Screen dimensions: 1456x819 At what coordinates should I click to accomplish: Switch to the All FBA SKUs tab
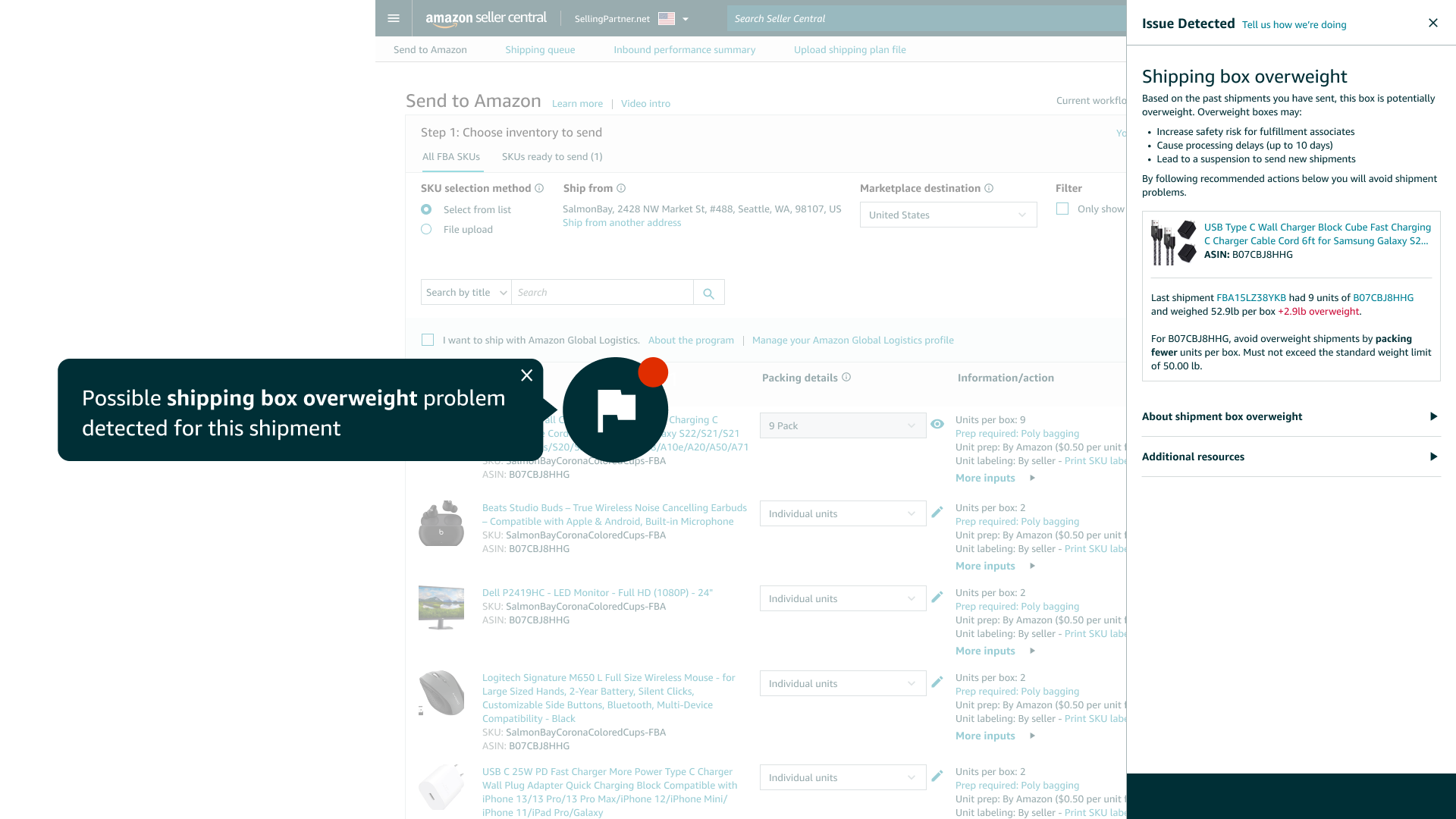point(451,157)
